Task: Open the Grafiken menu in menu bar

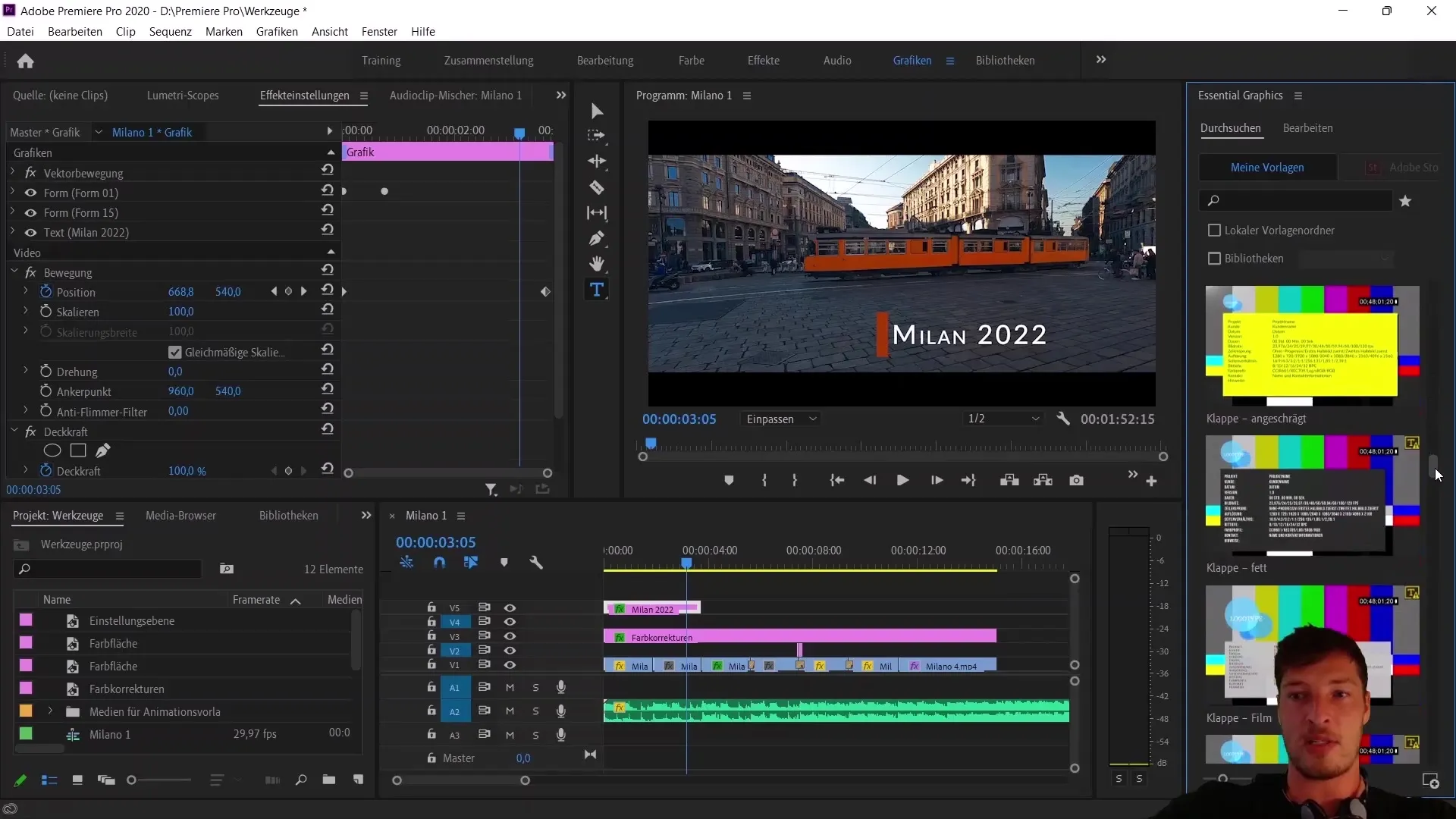Action: [x=277, y=31]
